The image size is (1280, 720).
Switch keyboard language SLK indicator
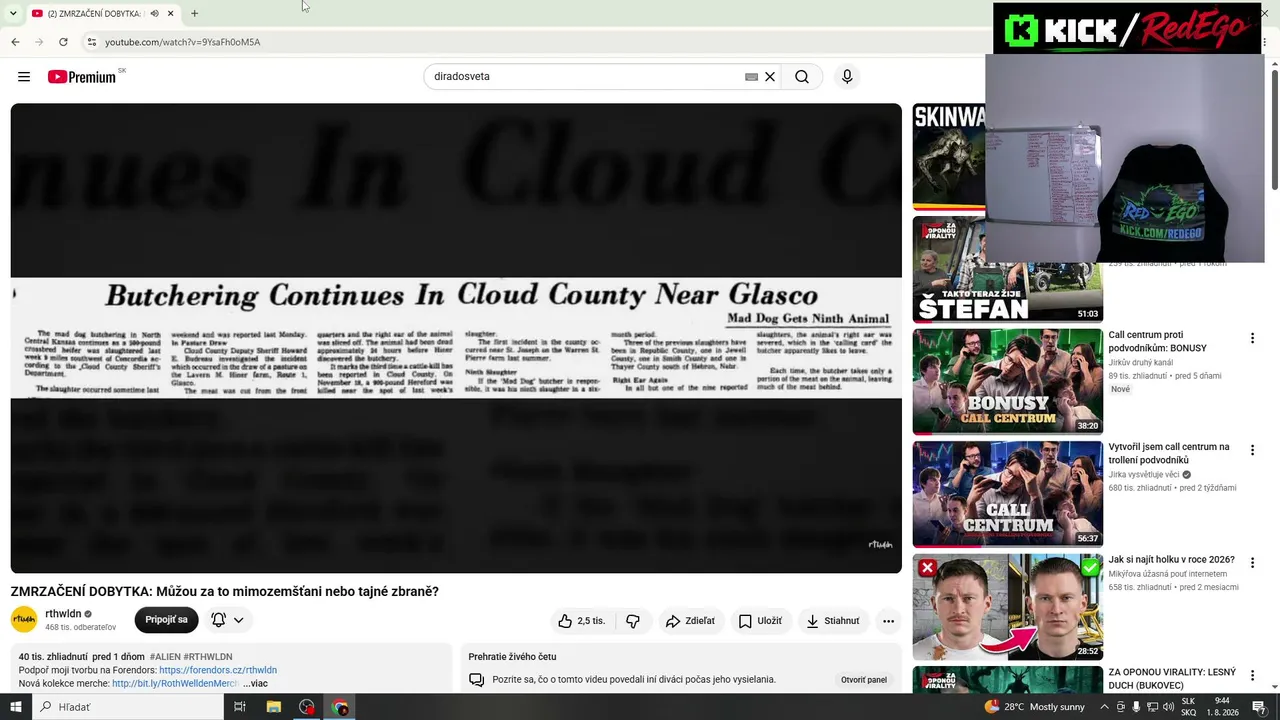click(1189, 707)
